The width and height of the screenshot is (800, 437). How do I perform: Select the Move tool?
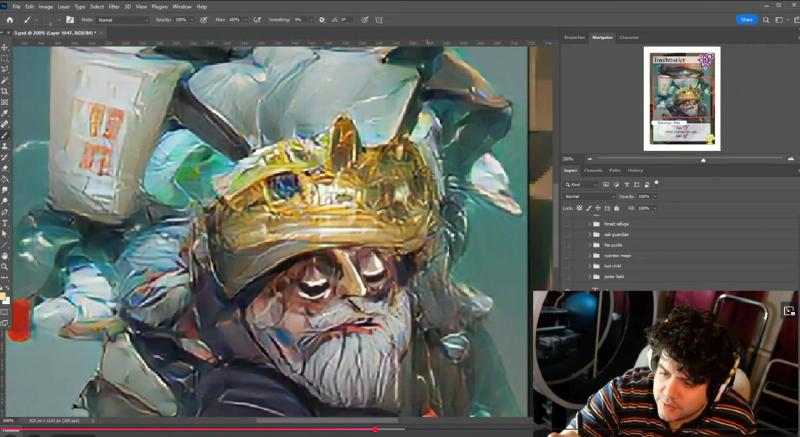[5, 47]
